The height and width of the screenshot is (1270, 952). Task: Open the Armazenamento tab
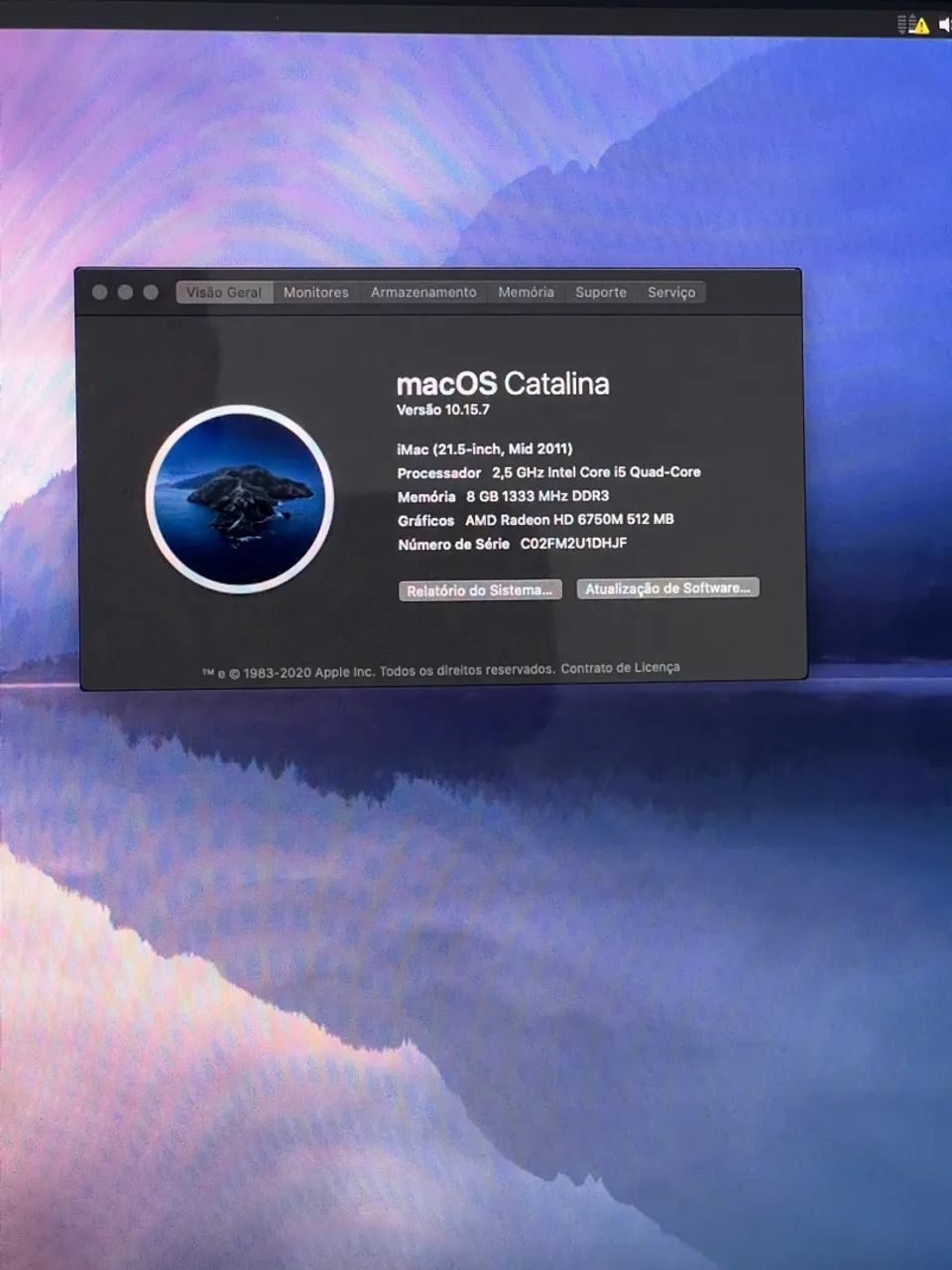tap(424, 292)
